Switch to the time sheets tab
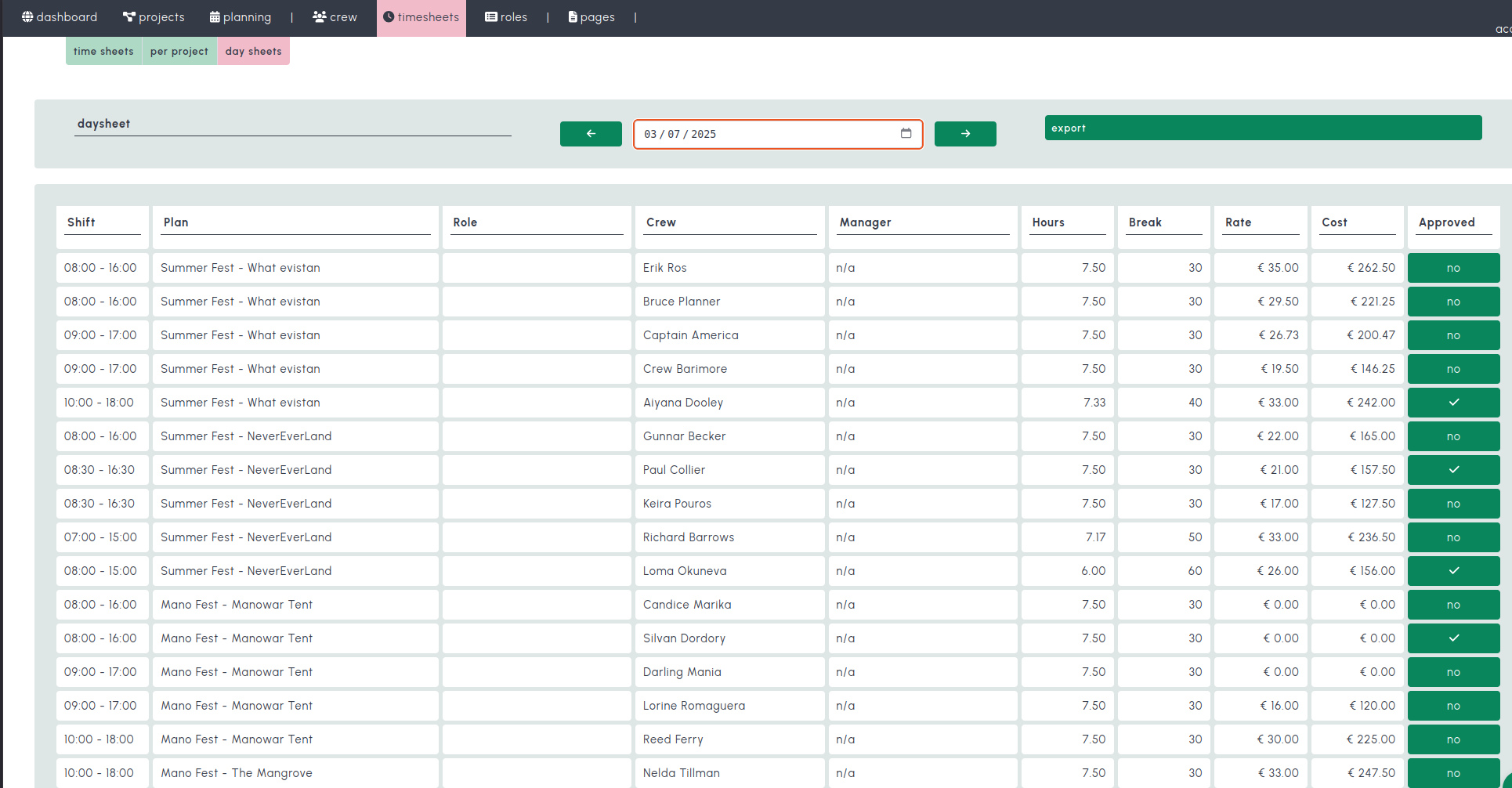1512x788 pixels. coord(103,51)
